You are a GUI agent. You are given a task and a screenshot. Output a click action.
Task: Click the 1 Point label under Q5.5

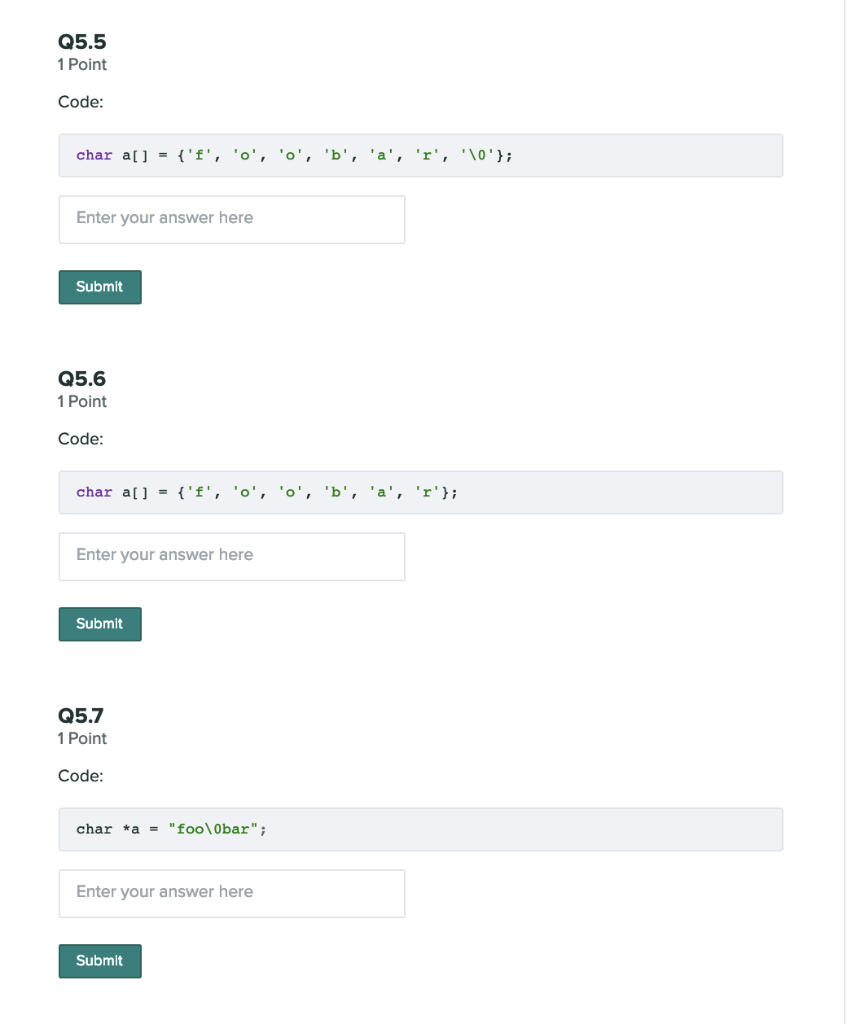tap(81, 64)
